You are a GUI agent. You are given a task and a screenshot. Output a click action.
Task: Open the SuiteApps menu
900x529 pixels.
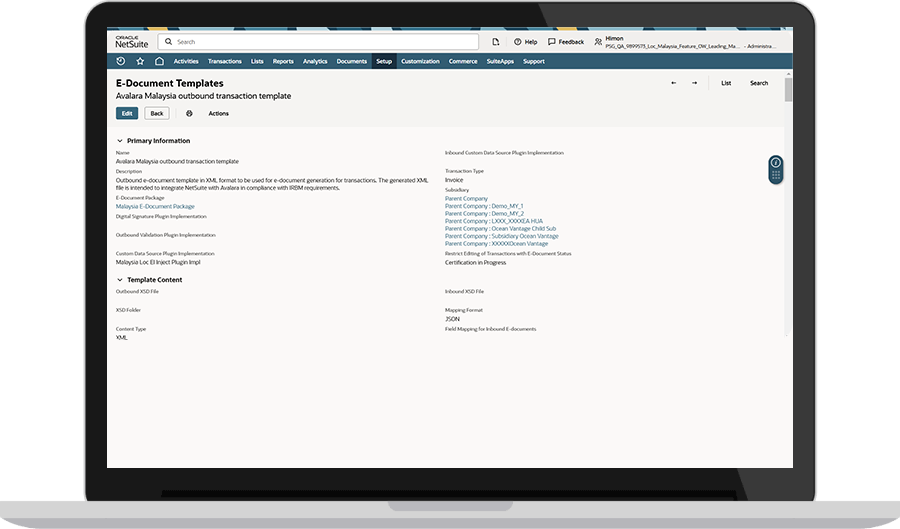tap(501, 61)
